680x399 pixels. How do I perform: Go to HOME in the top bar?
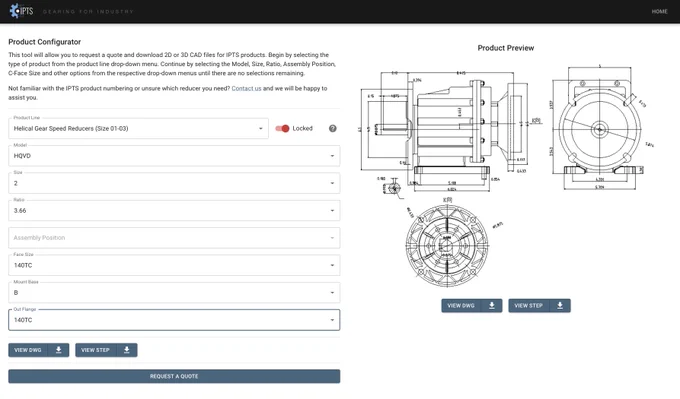point(659,11)
